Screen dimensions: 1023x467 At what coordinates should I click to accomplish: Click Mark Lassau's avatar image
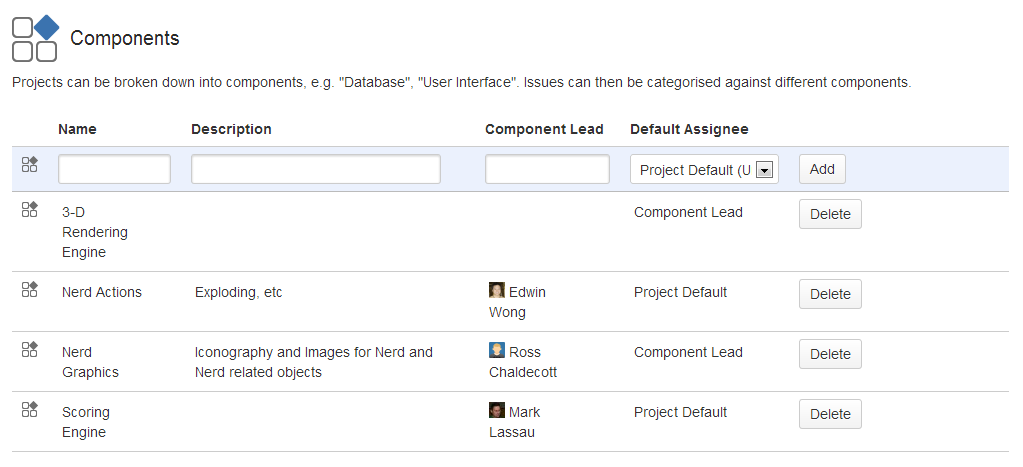click(497, 411)
